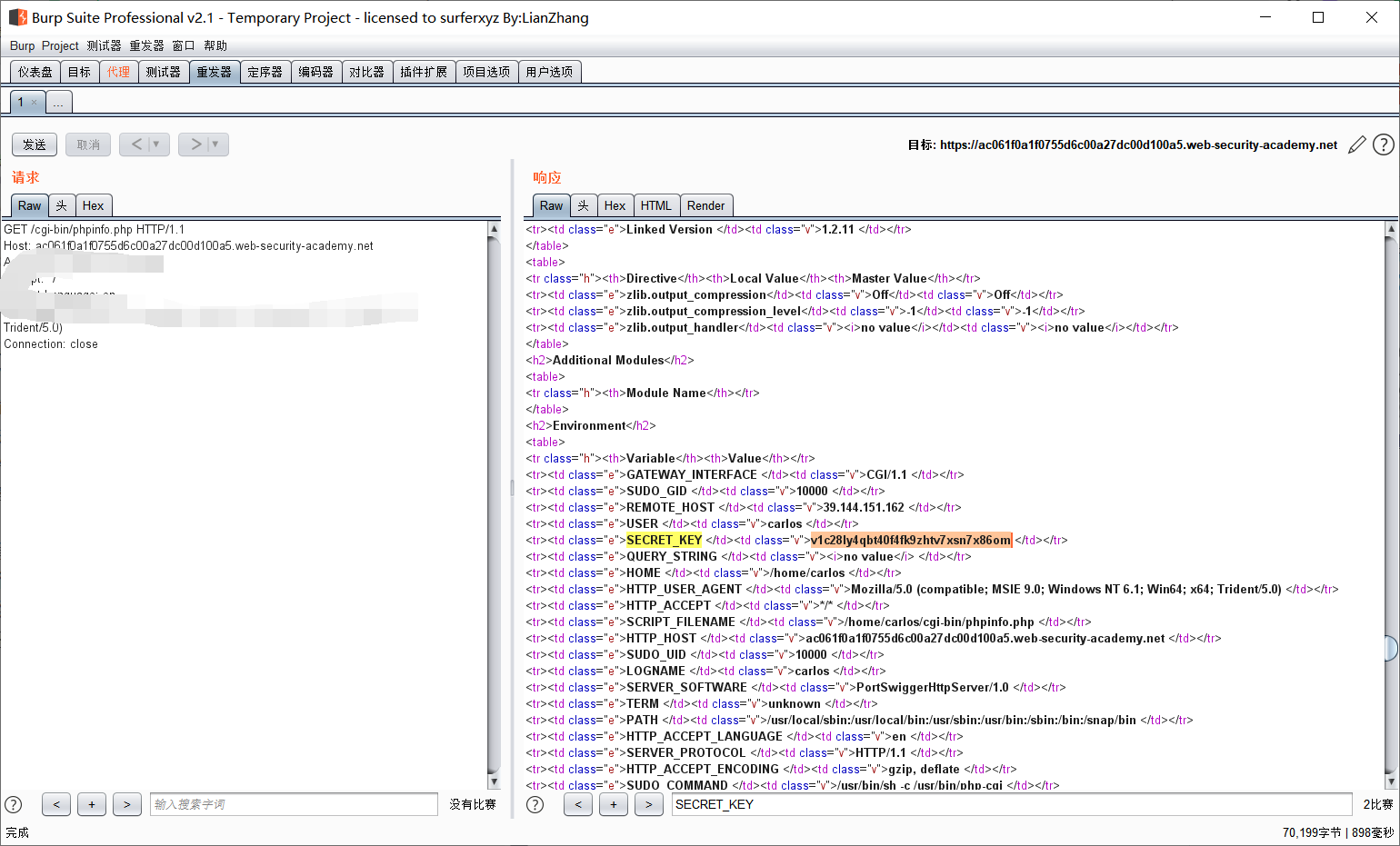Go to previous match in response search

[x=578, y=804]
